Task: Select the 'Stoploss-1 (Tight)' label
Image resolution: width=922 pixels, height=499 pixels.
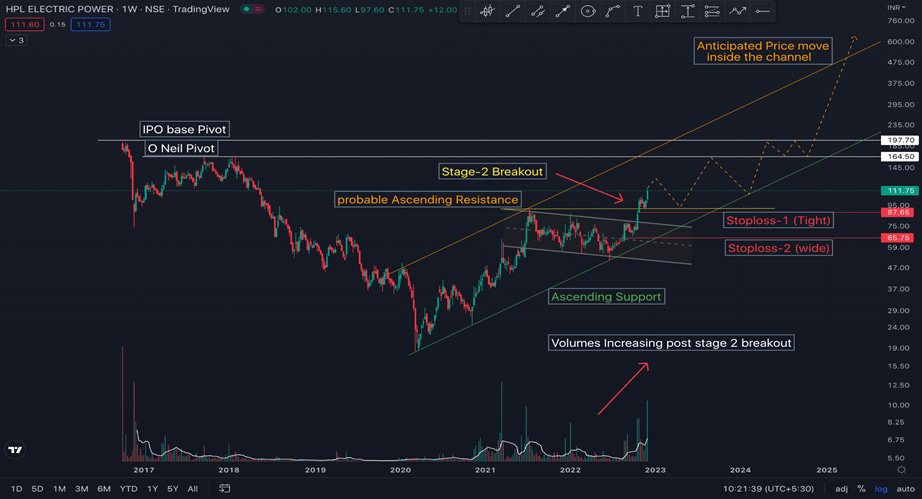Action: coord(778,221)
